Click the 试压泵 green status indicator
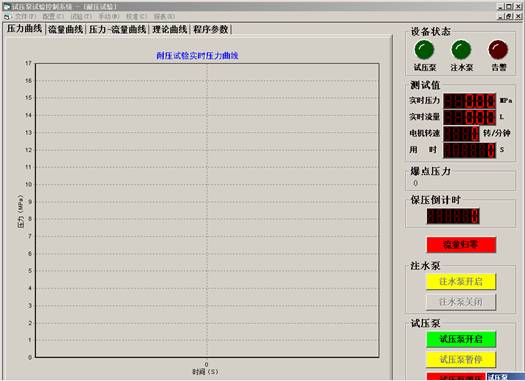525x381 pixels. tap(424, 50)
